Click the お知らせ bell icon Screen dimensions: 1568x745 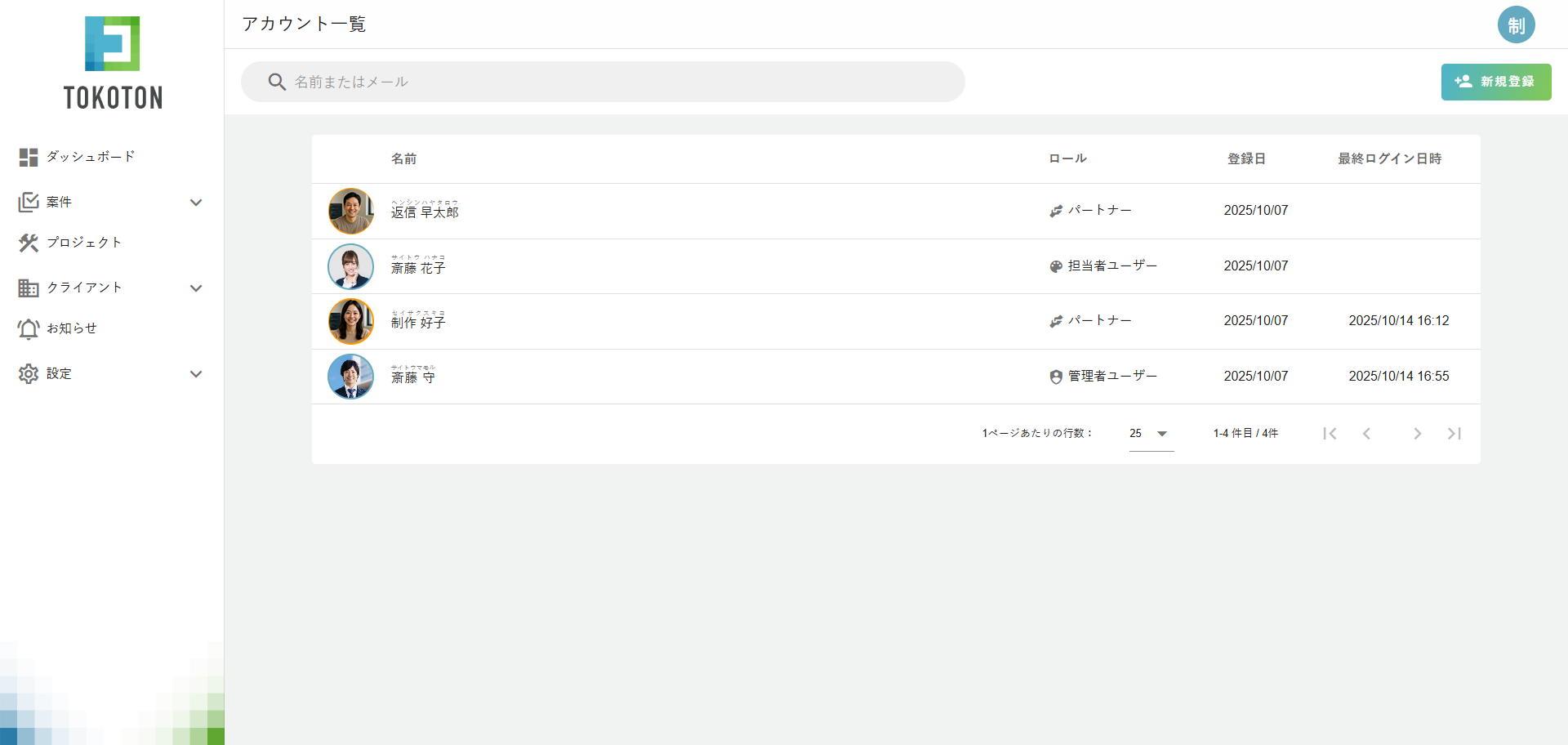click(x=29, y=328)
